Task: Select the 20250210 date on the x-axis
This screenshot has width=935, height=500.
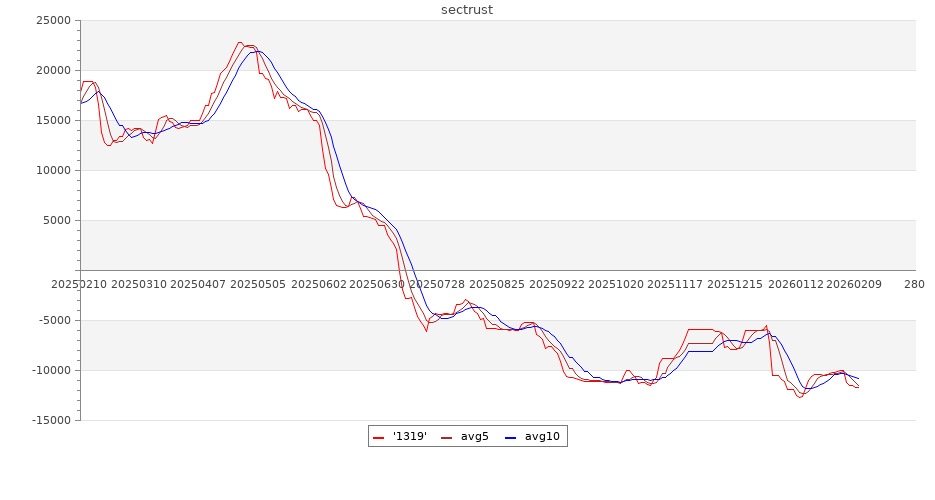Action: [78, 284]
